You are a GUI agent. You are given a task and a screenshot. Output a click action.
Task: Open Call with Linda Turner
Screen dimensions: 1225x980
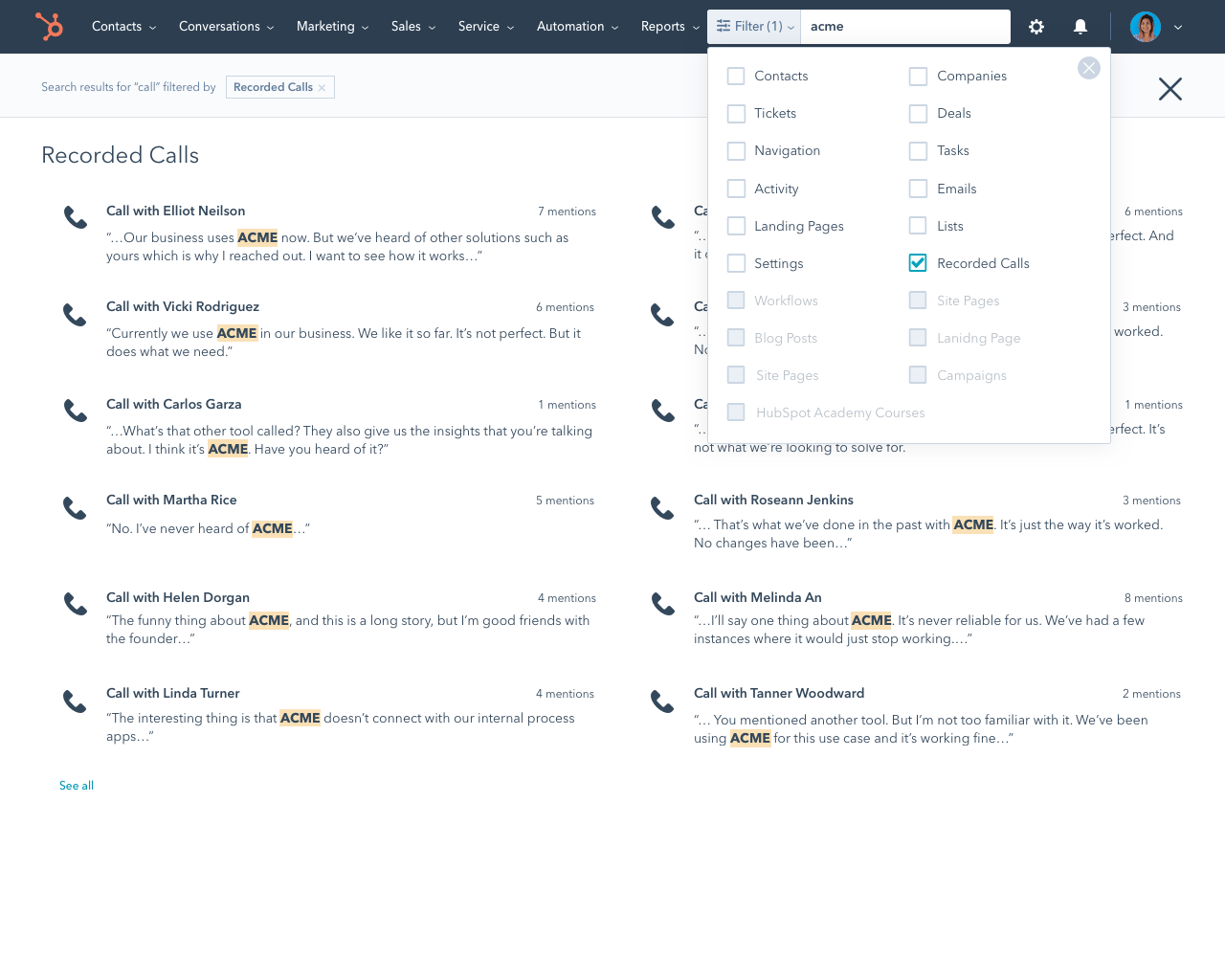point(173,693)
